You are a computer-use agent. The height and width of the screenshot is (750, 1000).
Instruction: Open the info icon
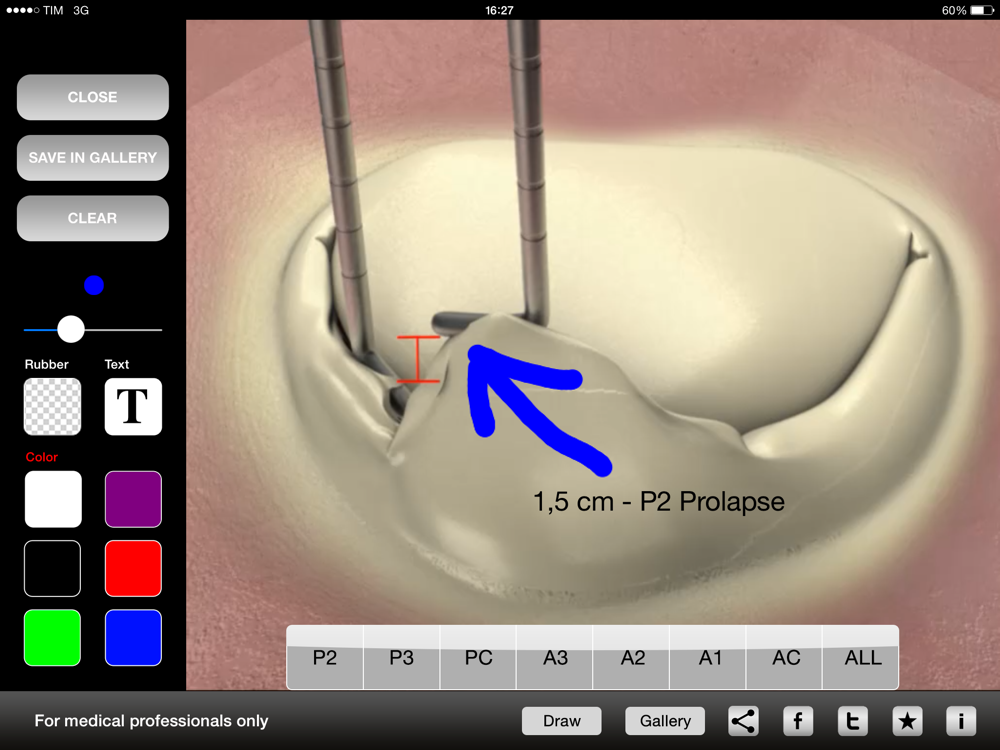pyautogui.click(x=961, y=721)
